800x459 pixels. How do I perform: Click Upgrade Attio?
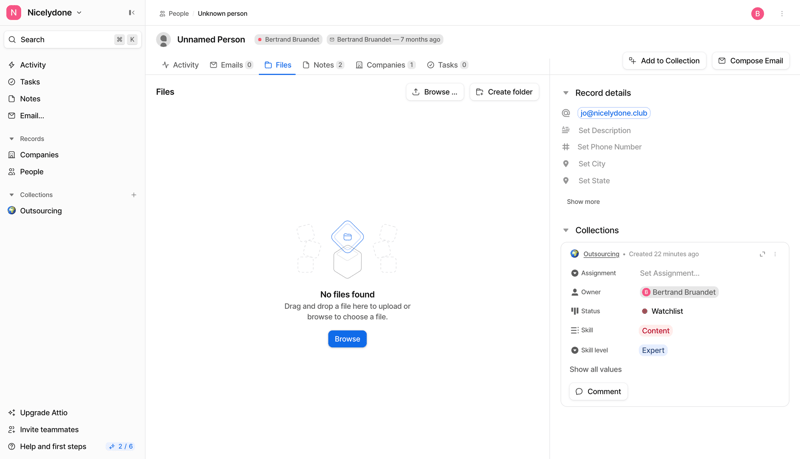pos(43,413)
